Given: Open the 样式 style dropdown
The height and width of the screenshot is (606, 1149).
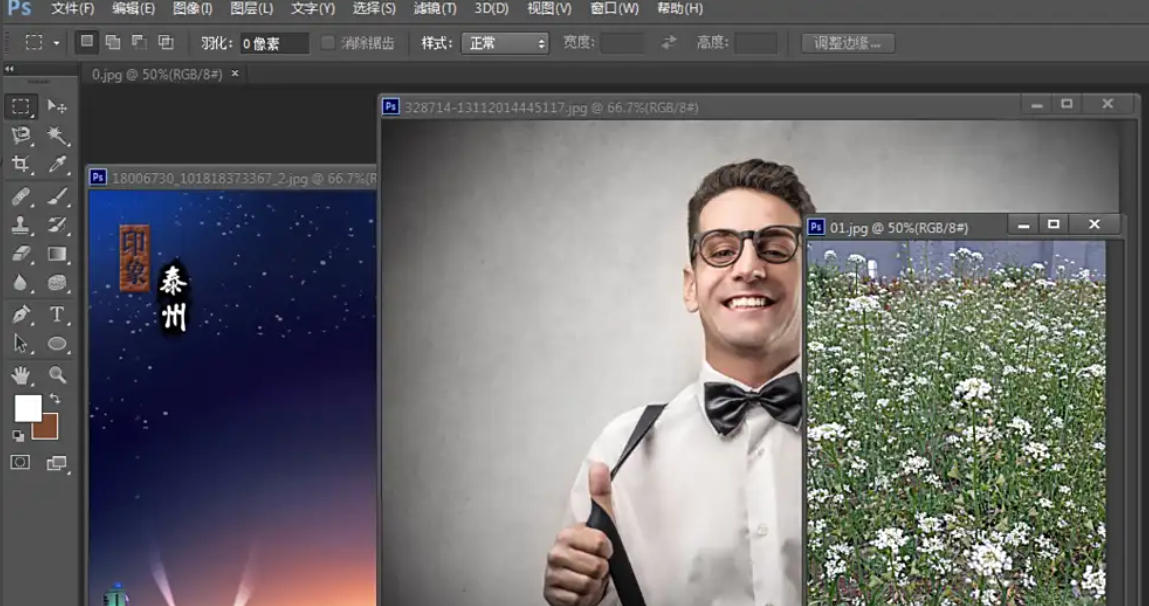Looking at the screenshot, I should click(505, 43).
